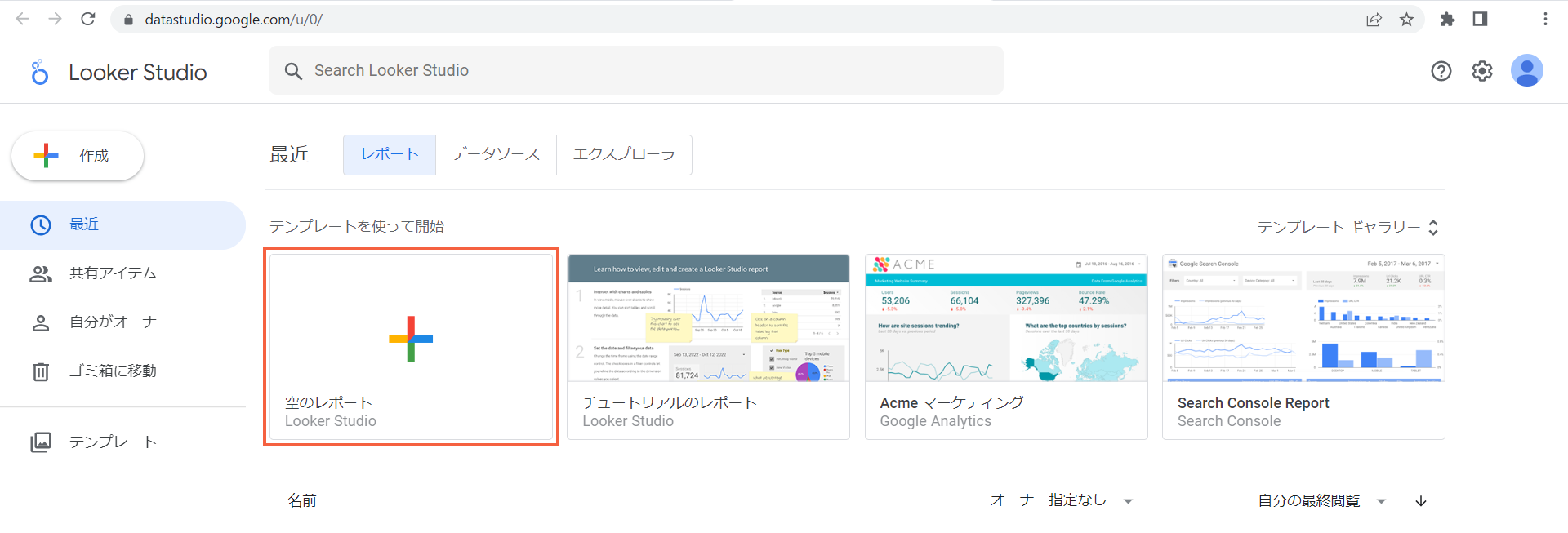Open the browser extensions puzzle icon

tap(1447, 20)
